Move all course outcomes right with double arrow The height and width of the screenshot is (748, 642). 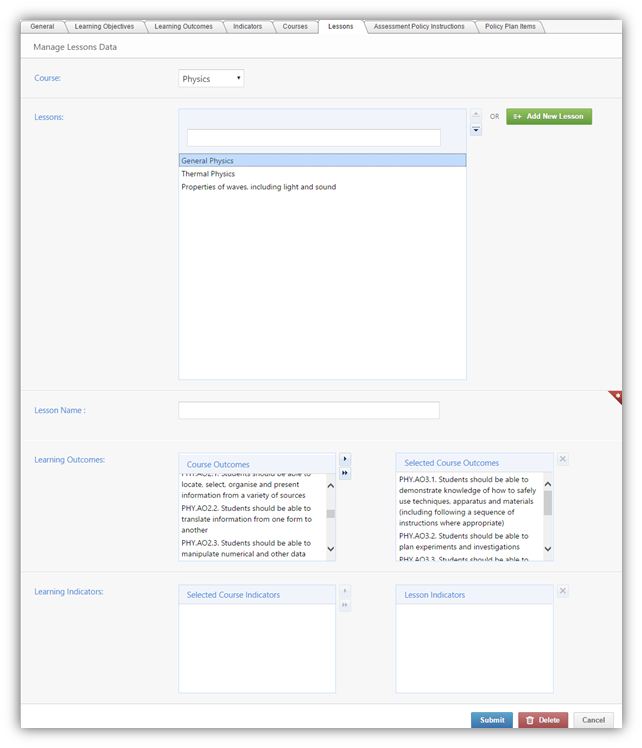[345, 473]
